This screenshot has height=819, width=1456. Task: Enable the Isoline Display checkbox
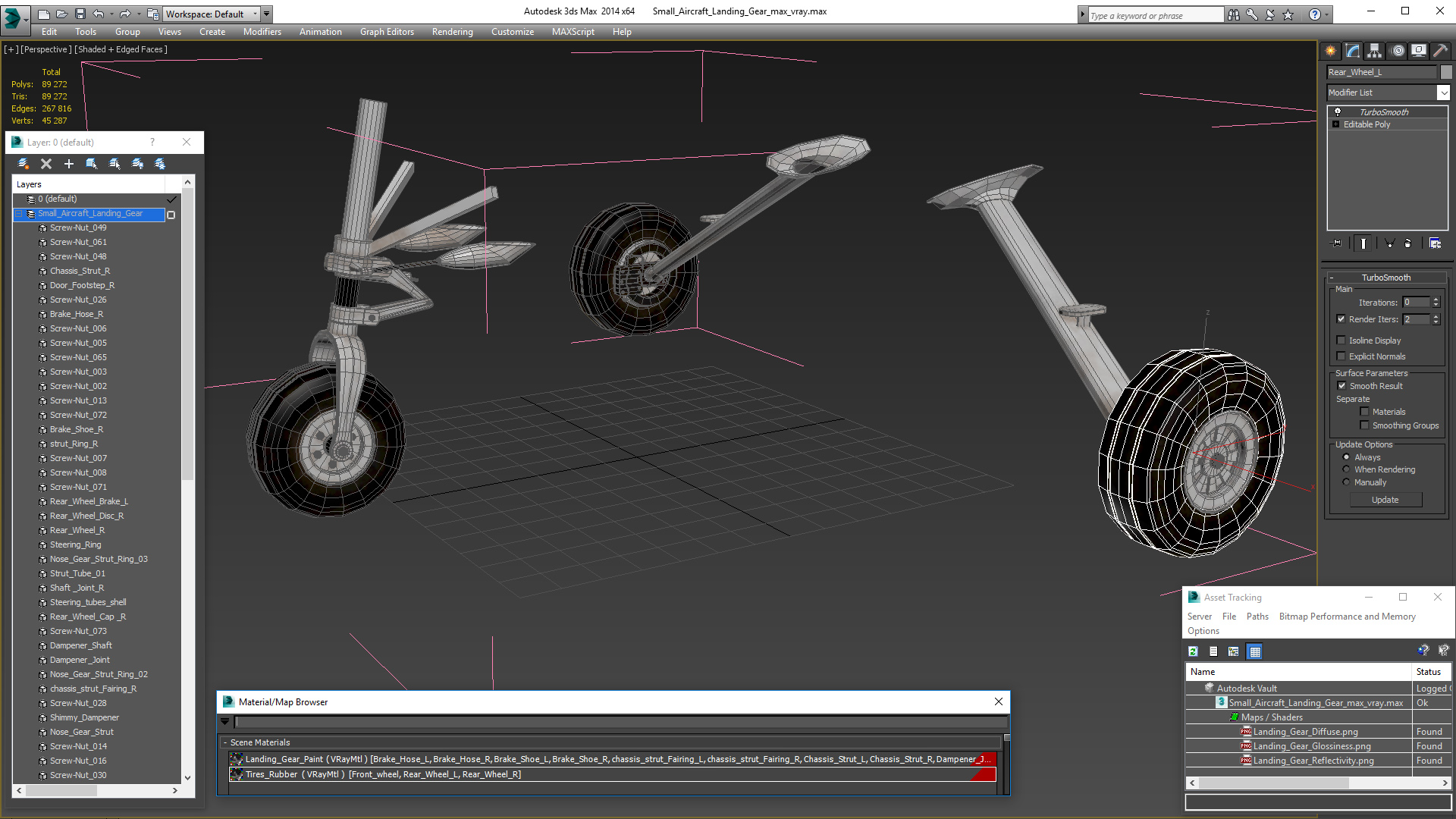(1341, 340)
